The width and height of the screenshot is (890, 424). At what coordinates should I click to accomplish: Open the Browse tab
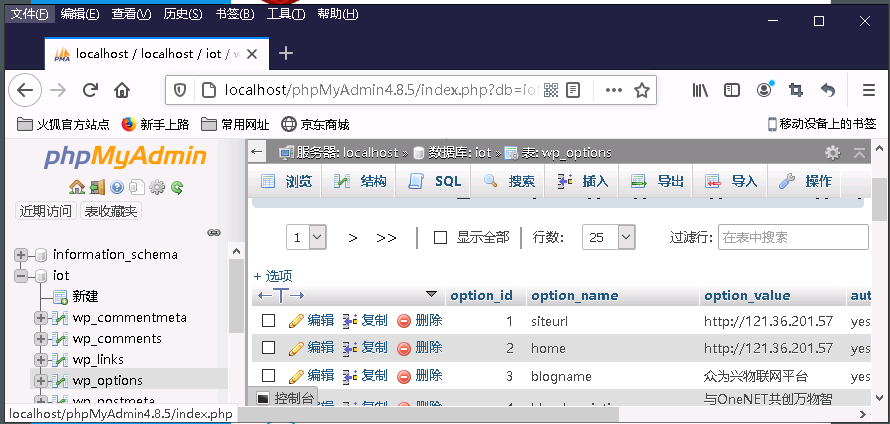point(286,181)
